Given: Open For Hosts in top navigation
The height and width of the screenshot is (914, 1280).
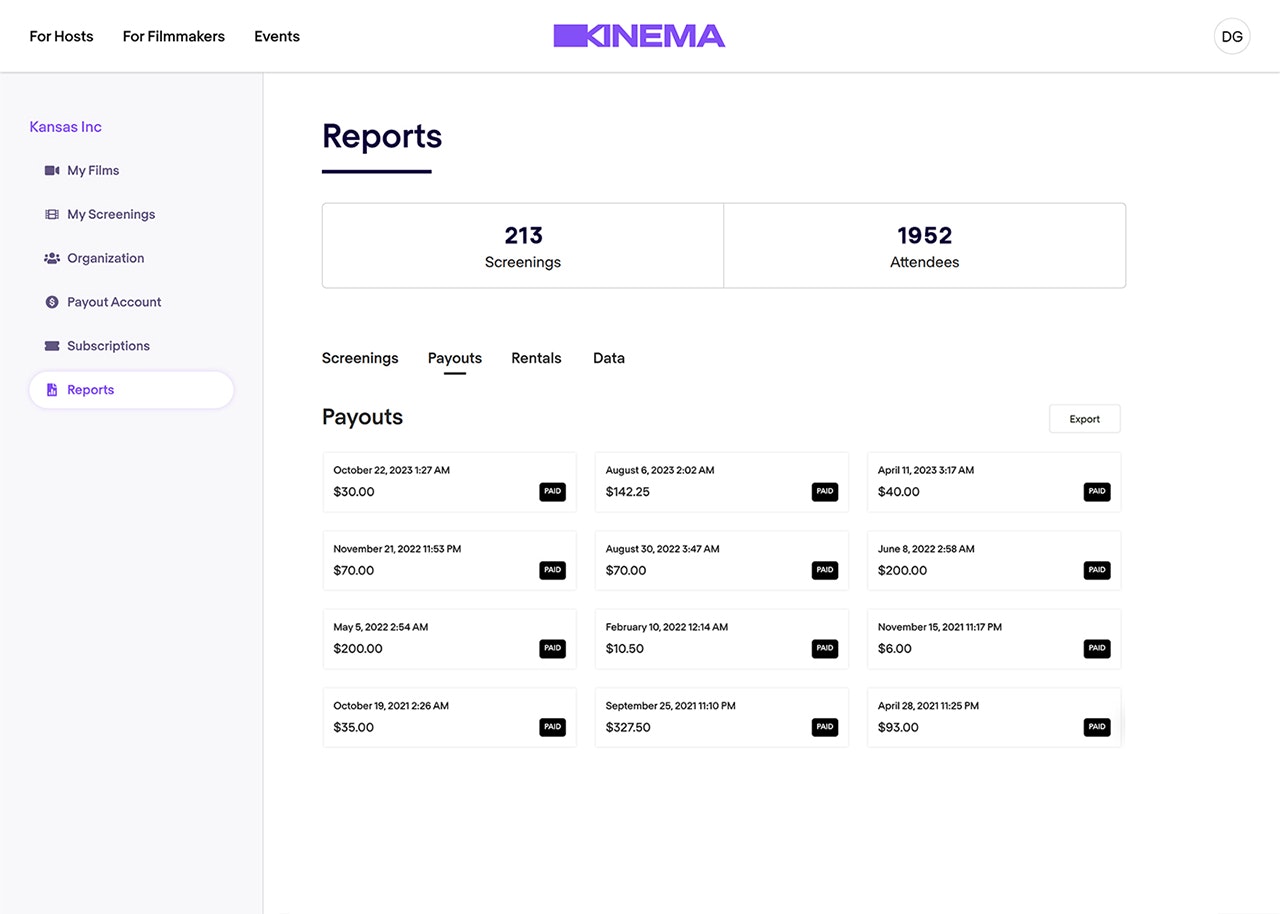Looking at the screenshot, I should tap(61, 36).
